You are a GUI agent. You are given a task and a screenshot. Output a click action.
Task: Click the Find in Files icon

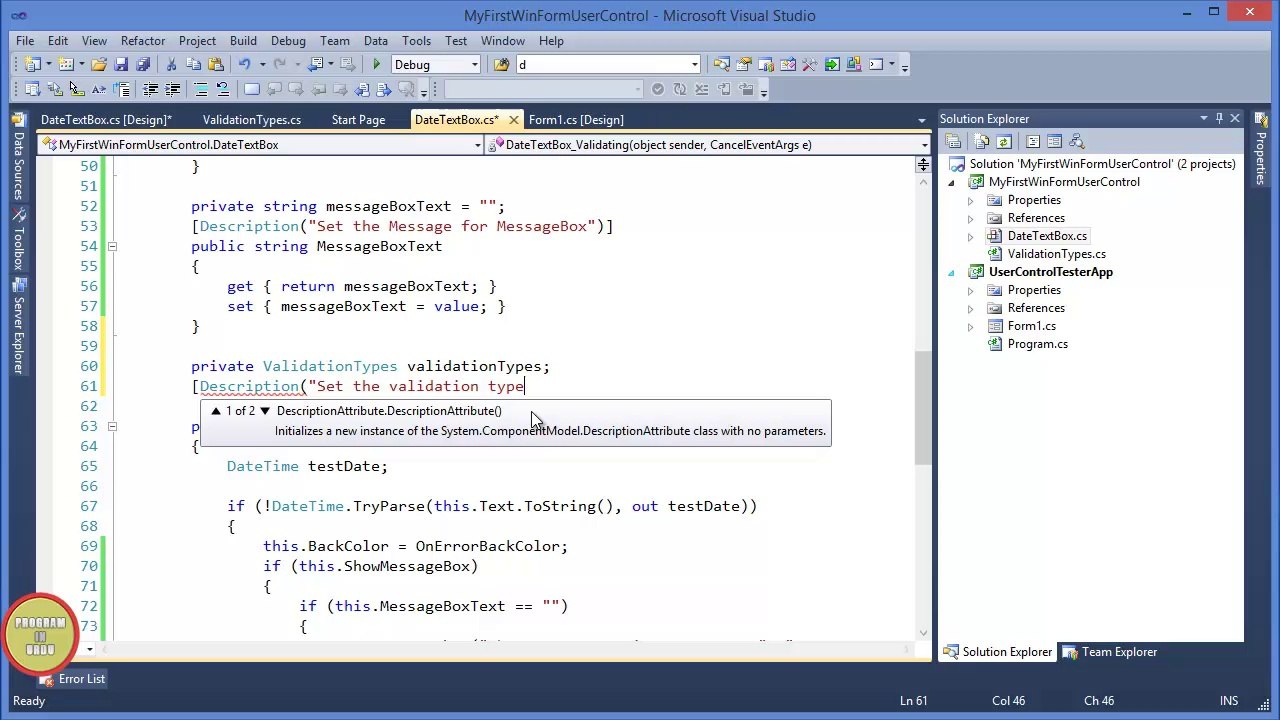coord(501,65)
